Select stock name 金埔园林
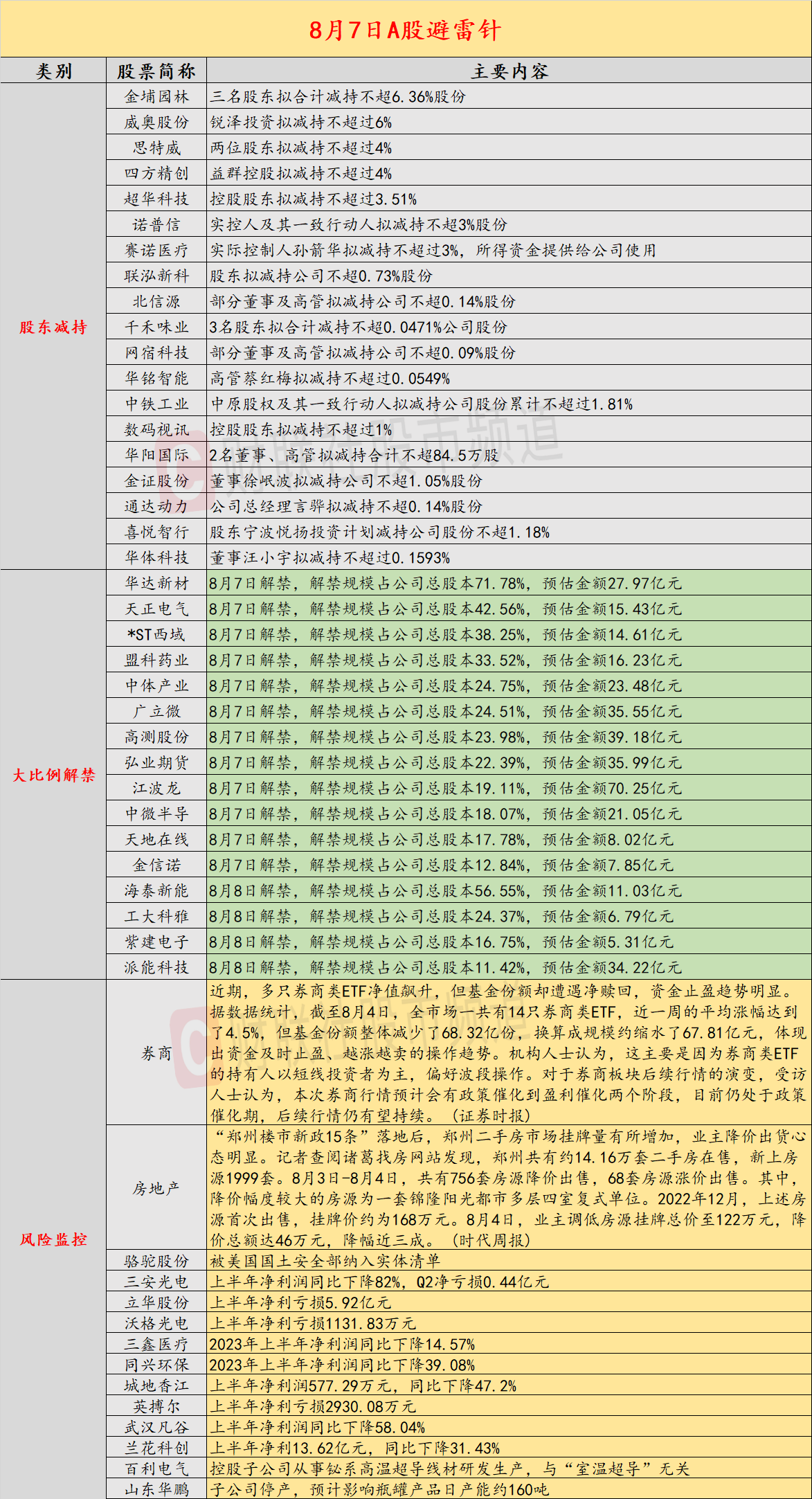This screenshot has height=1499, width=812. tap(156, 96)
